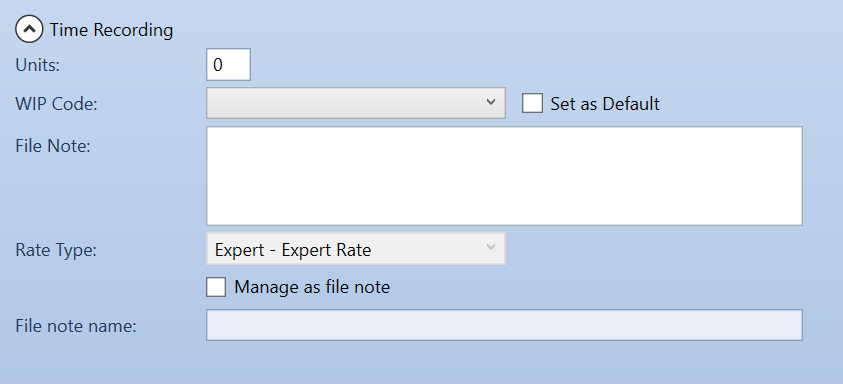Click the File note name label

pos(76,326)
